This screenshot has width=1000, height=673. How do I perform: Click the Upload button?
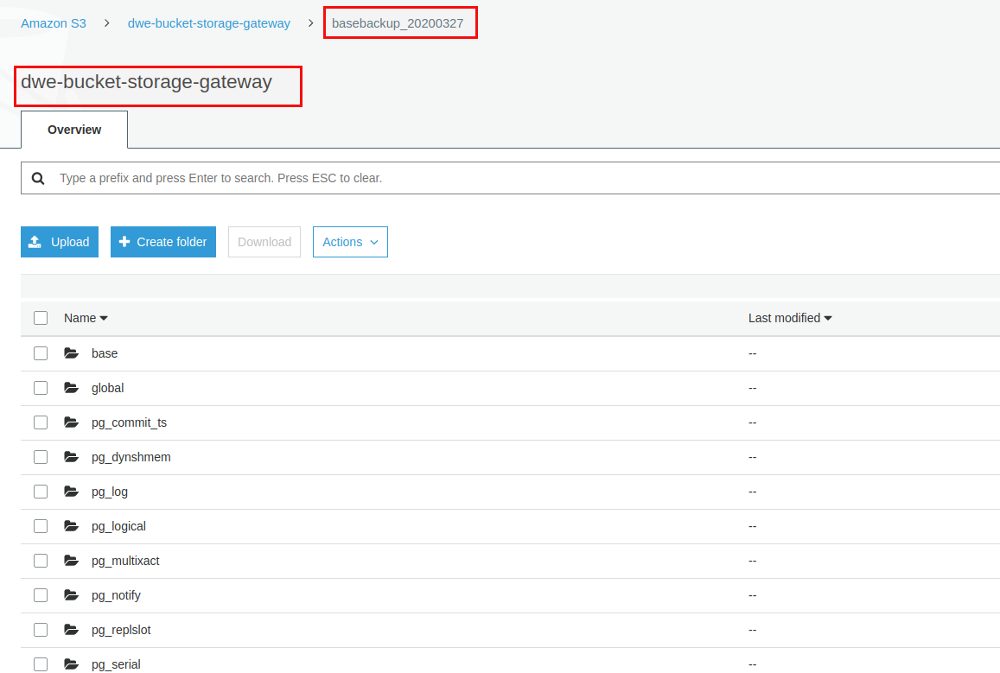pos(60,242)
